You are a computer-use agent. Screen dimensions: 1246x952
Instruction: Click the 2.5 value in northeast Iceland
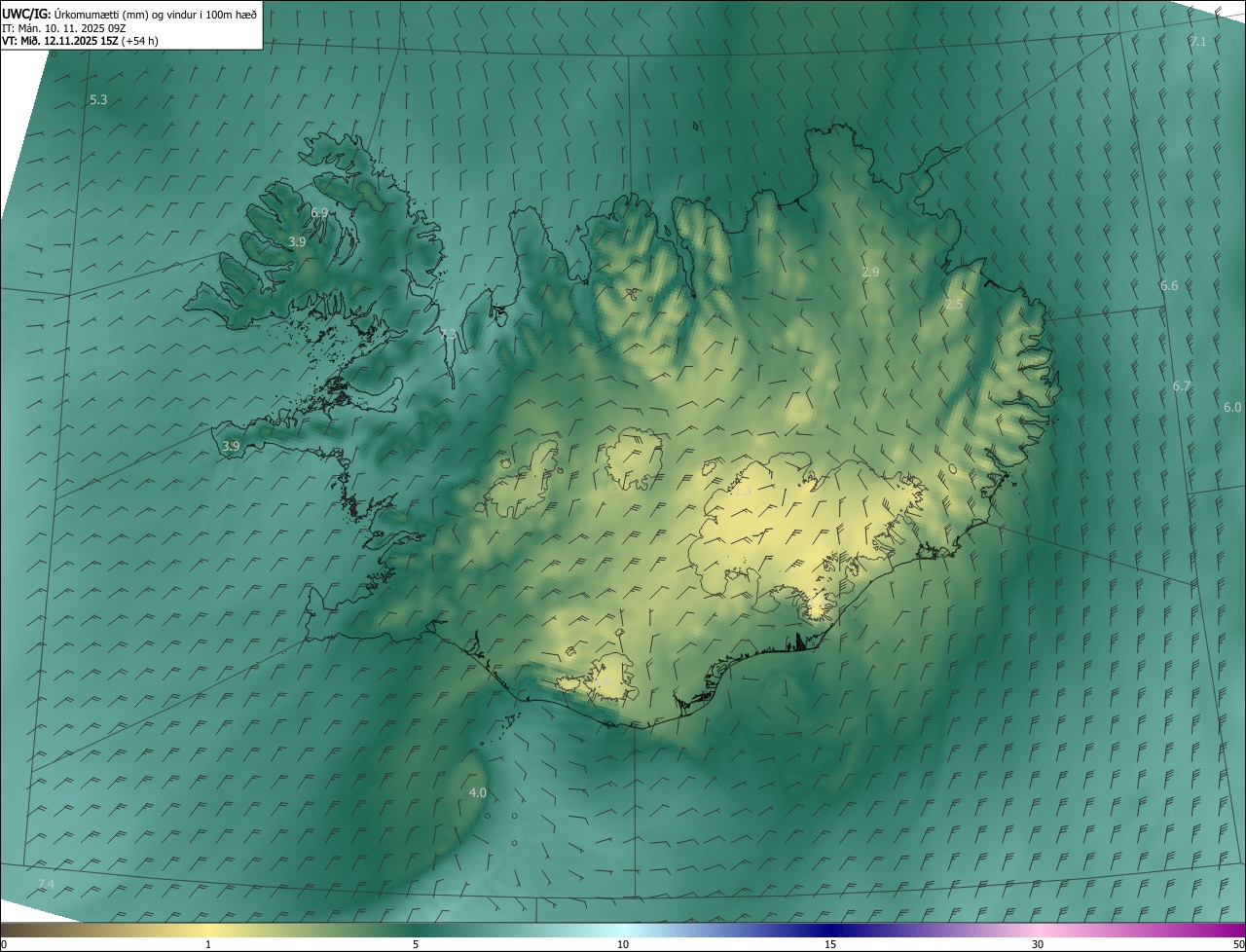(954, 305)
